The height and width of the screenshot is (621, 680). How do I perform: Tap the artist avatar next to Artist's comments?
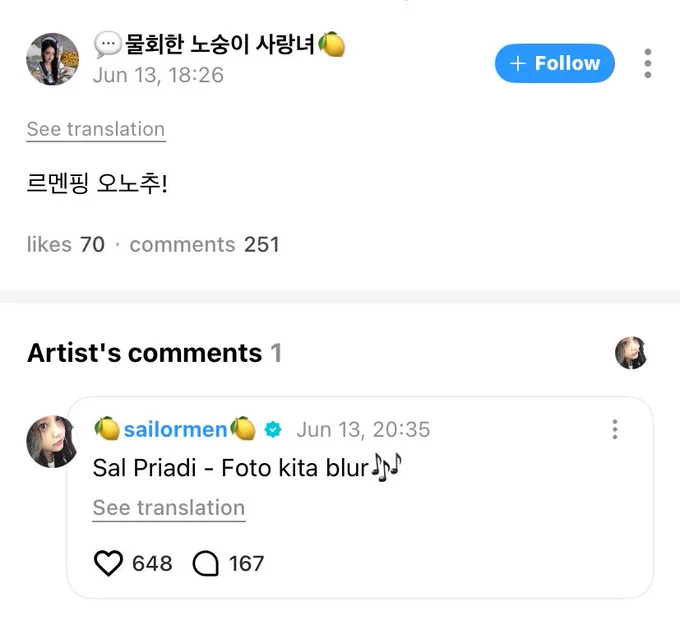click(631, 353)
